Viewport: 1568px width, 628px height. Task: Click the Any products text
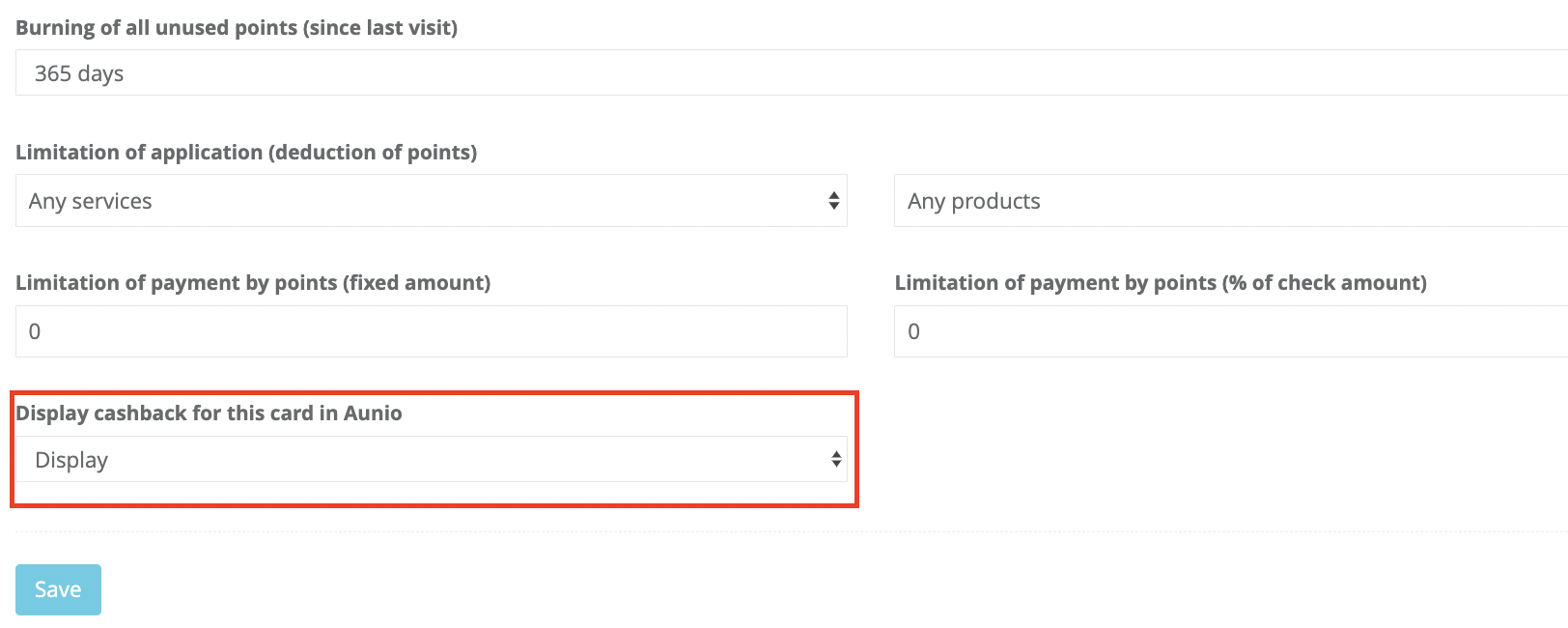point(974,201)
